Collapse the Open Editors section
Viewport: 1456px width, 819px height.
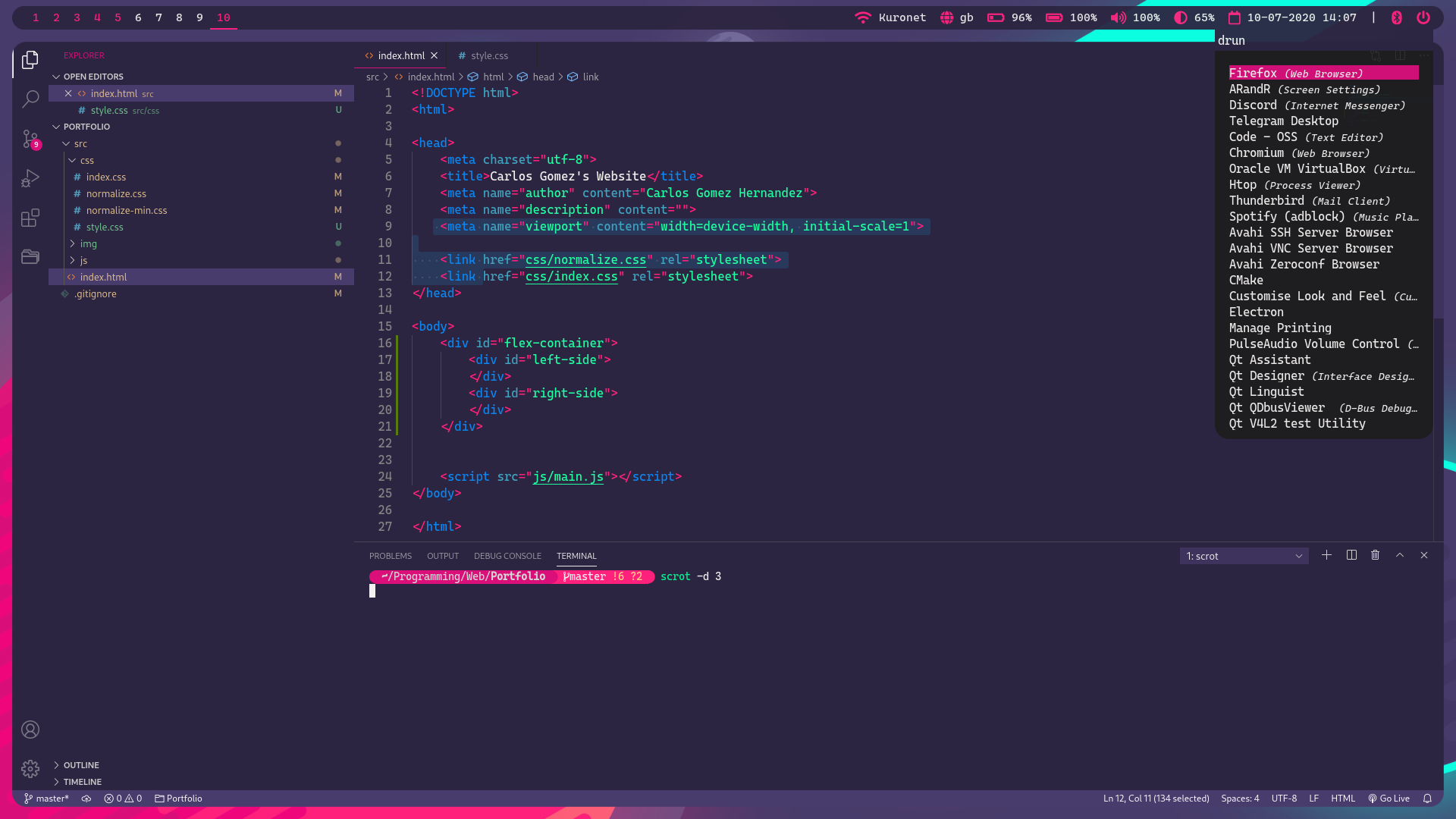(x=201, y=77)
